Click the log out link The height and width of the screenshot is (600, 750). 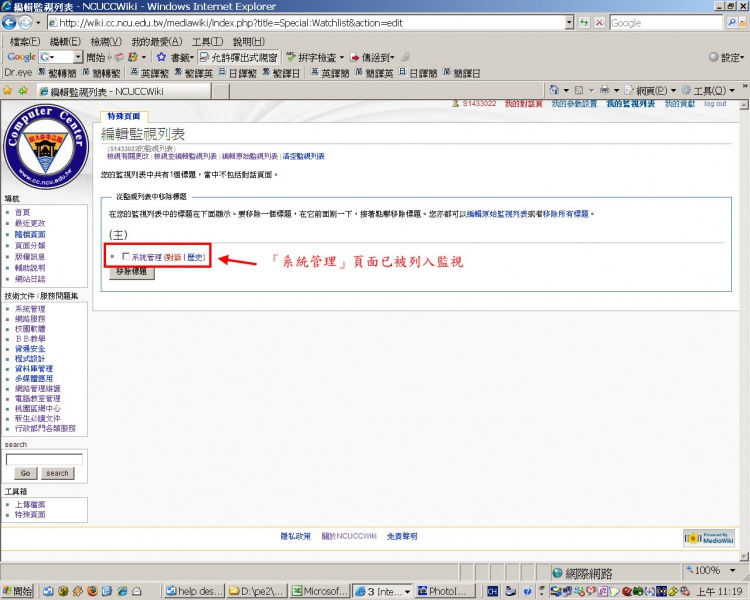714,104
